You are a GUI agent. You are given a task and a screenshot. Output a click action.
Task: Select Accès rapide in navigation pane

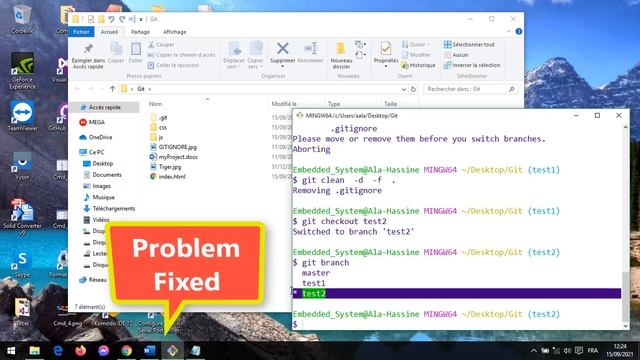pyautogui.click(x=104, y=107)
